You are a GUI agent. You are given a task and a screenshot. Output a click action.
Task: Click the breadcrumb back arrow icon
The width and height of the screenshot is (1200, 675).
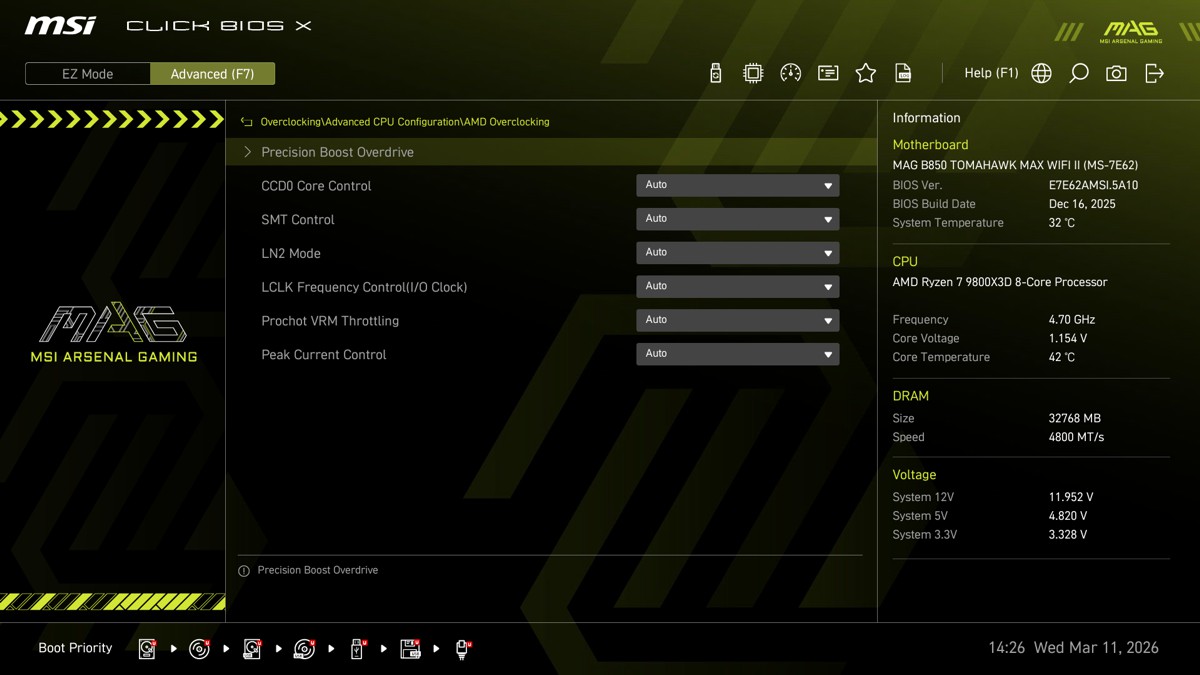click(246, 122)
